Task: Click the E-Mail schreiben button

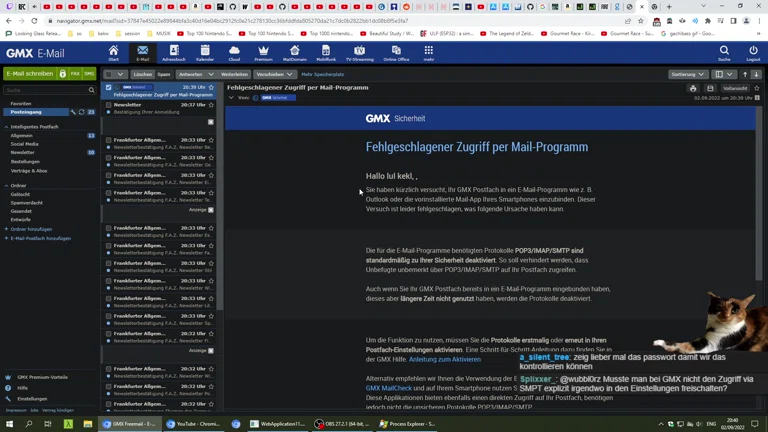Action: pos(30,73)
